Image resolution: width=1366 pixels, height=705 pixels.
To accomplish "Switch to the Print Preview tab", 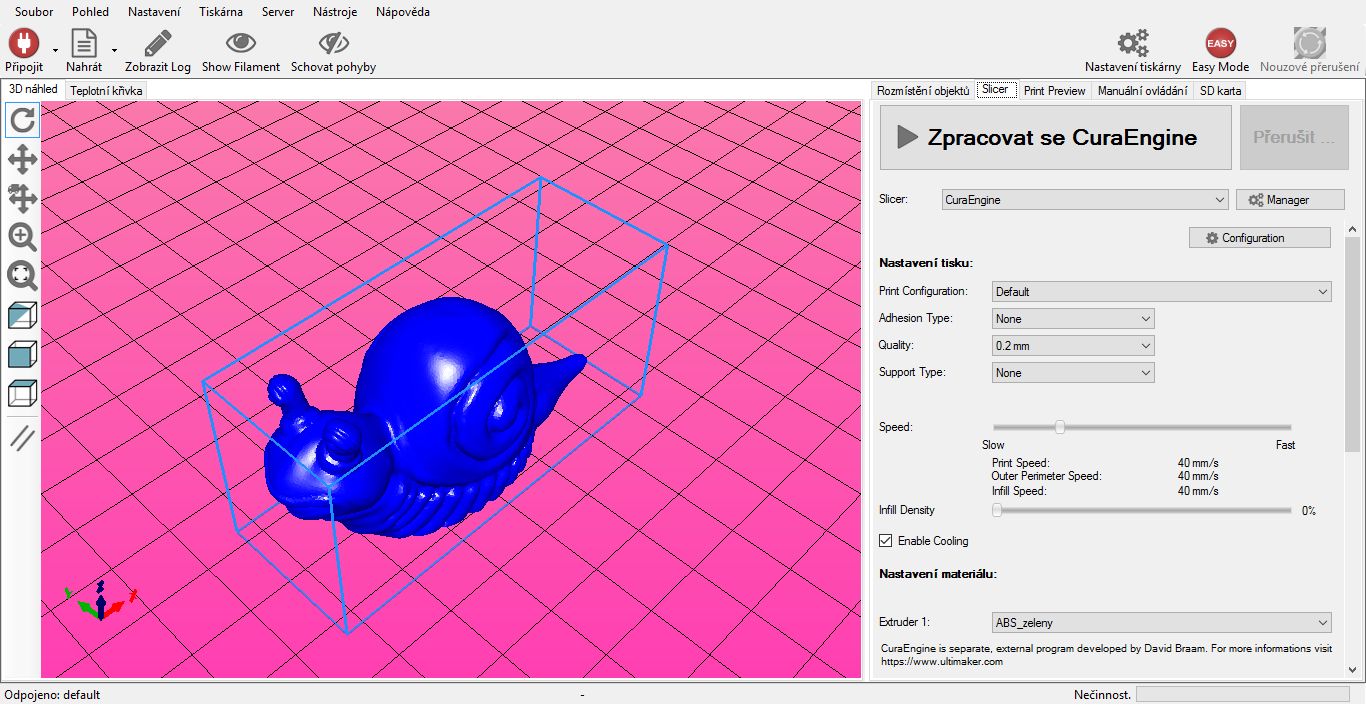I will point(1054,91).
